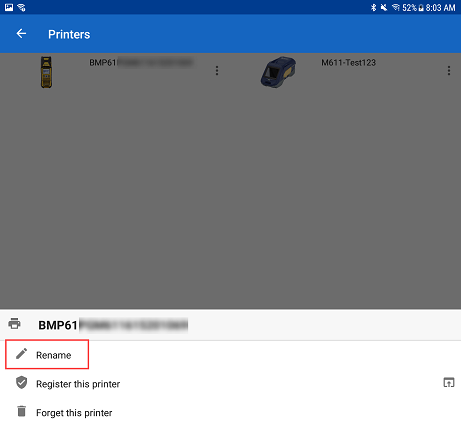Click the pencil icon next to Rename
461x439 pixels.
click(x=22, y=354)
